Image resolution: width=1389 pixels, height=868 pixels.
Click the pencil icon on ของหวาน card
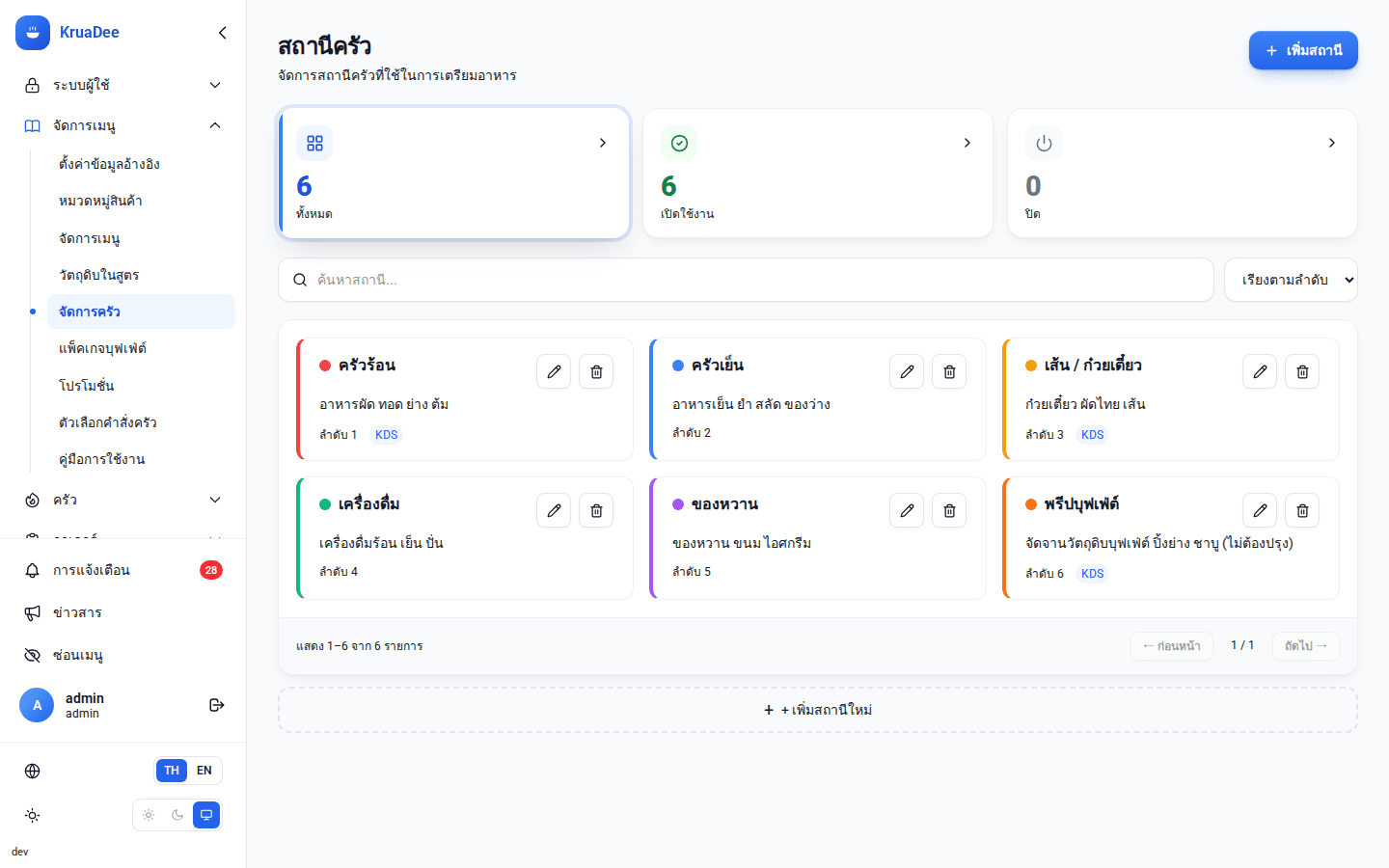click(907, 510)
